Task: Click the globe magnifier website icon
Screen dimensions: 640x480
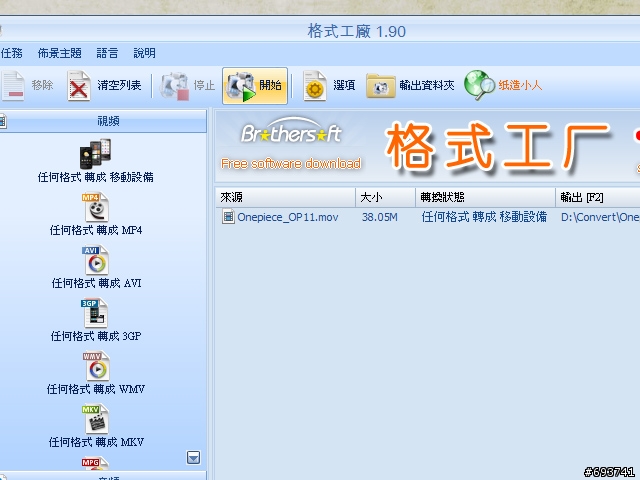Action: point(479,85)
